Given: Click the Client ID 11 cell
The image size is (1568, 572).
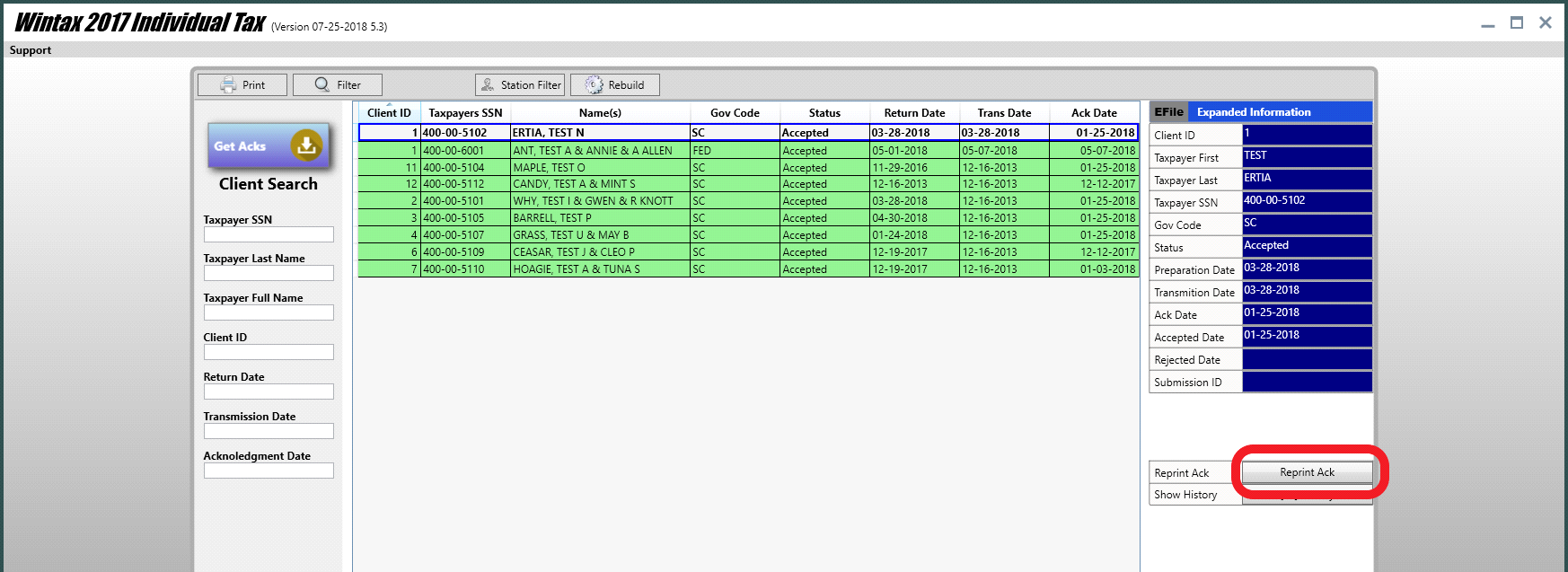Looking at the screenshot, I should point(389,168).
